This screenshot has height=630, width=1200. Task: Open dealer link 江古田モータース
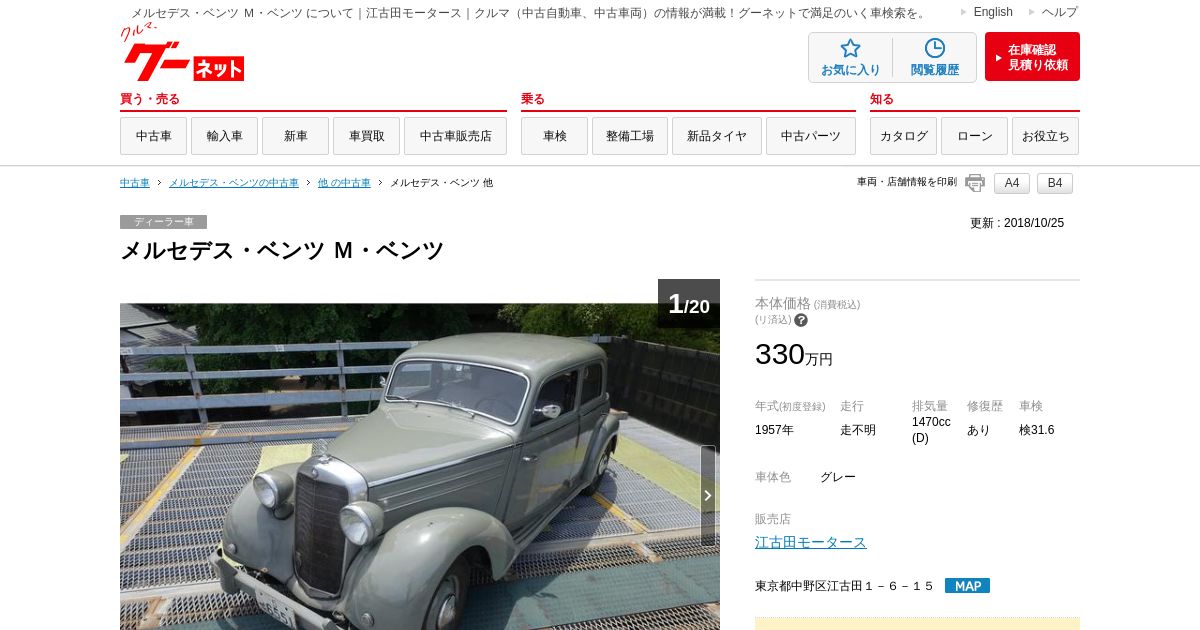[811, 542]
